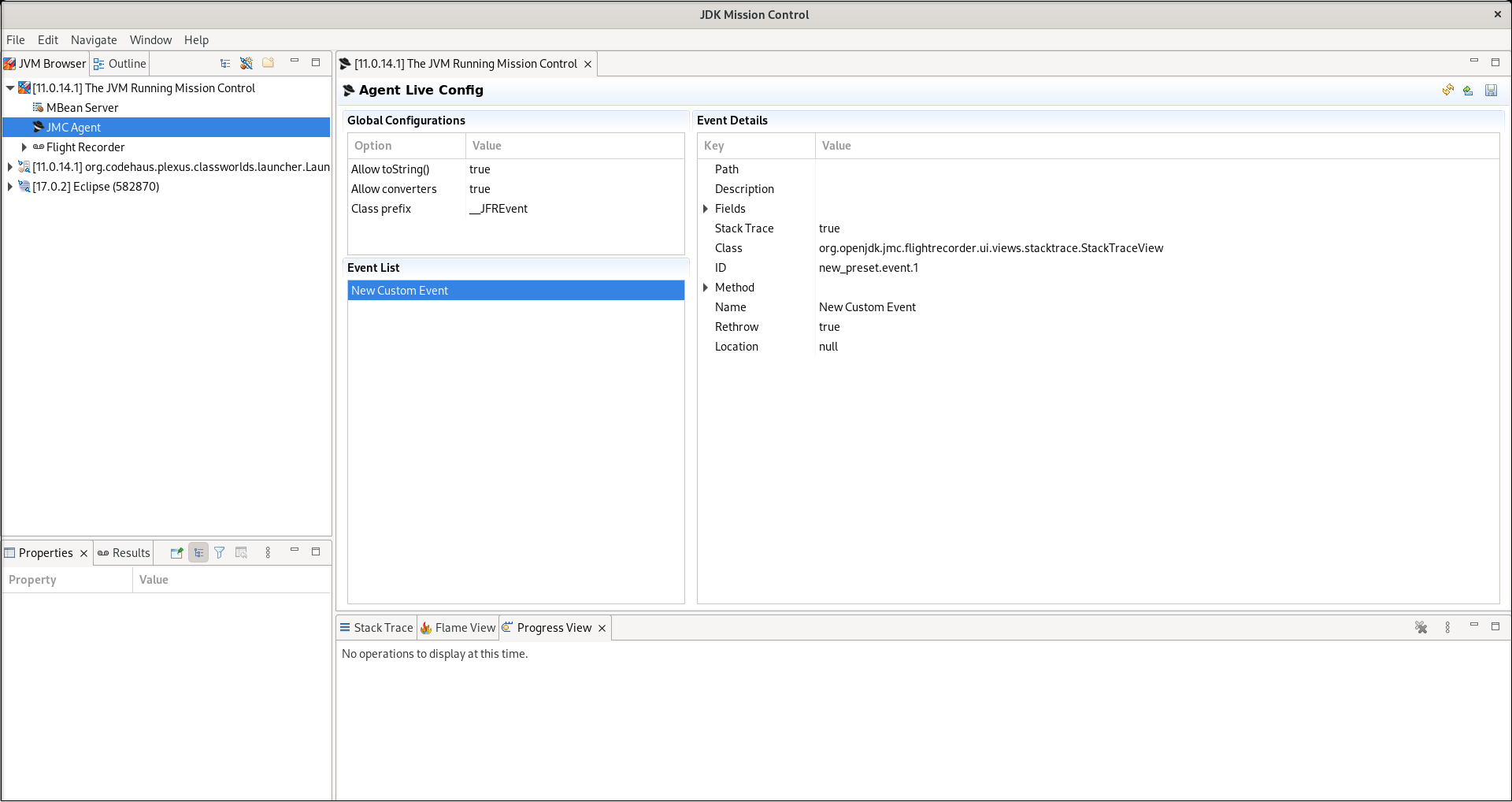Select MBean Server in the JVM Browser
This screenshot has width=1512, height=802.
click(x=82, y=108)
